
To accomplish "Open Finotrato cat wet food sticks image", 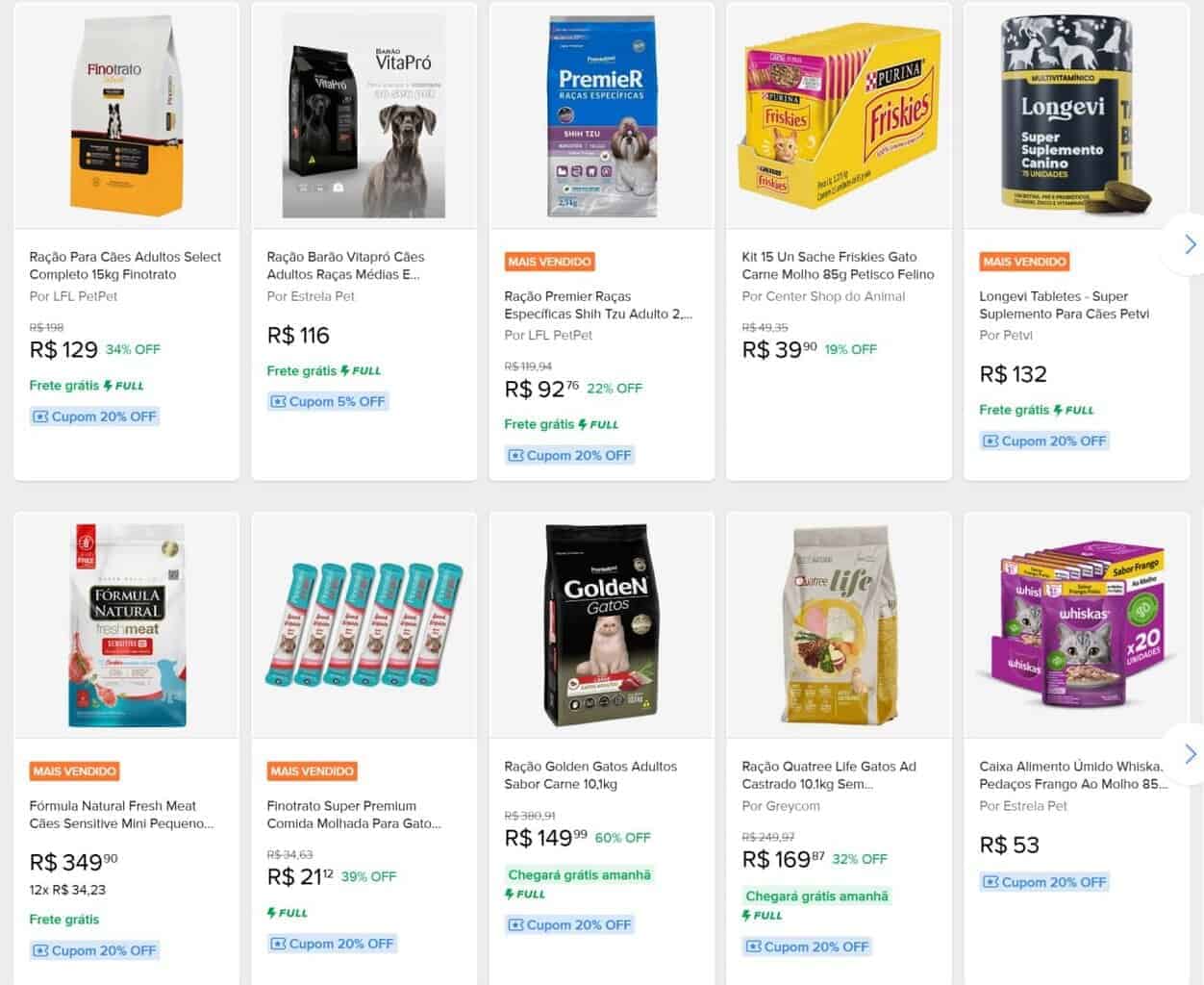I will pos(364,625).
